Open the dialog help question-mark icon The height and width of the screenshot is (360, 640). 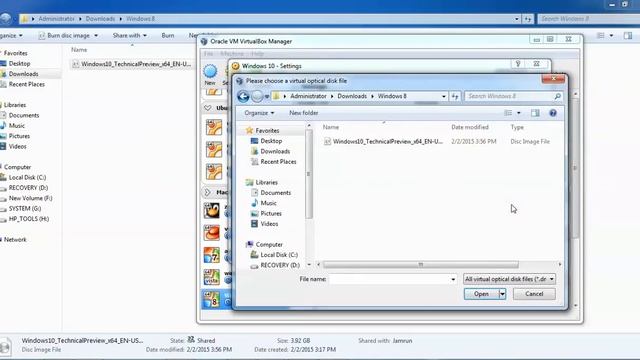pos(553,113)
